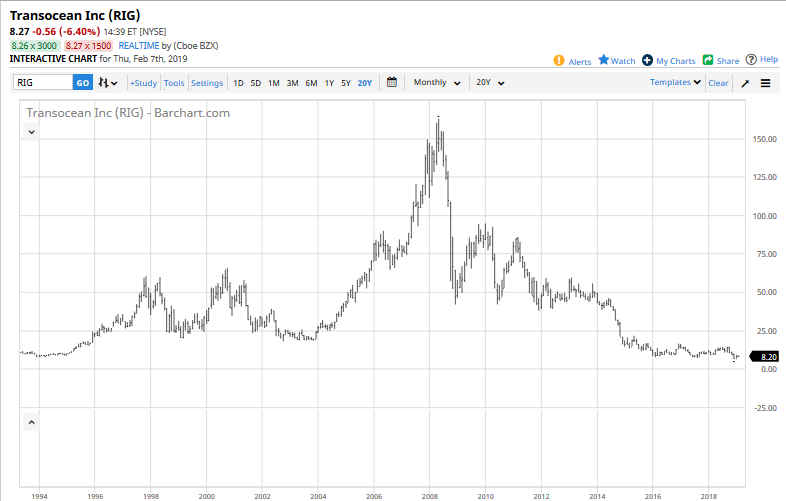Add RIG to Watch list star

604,61
